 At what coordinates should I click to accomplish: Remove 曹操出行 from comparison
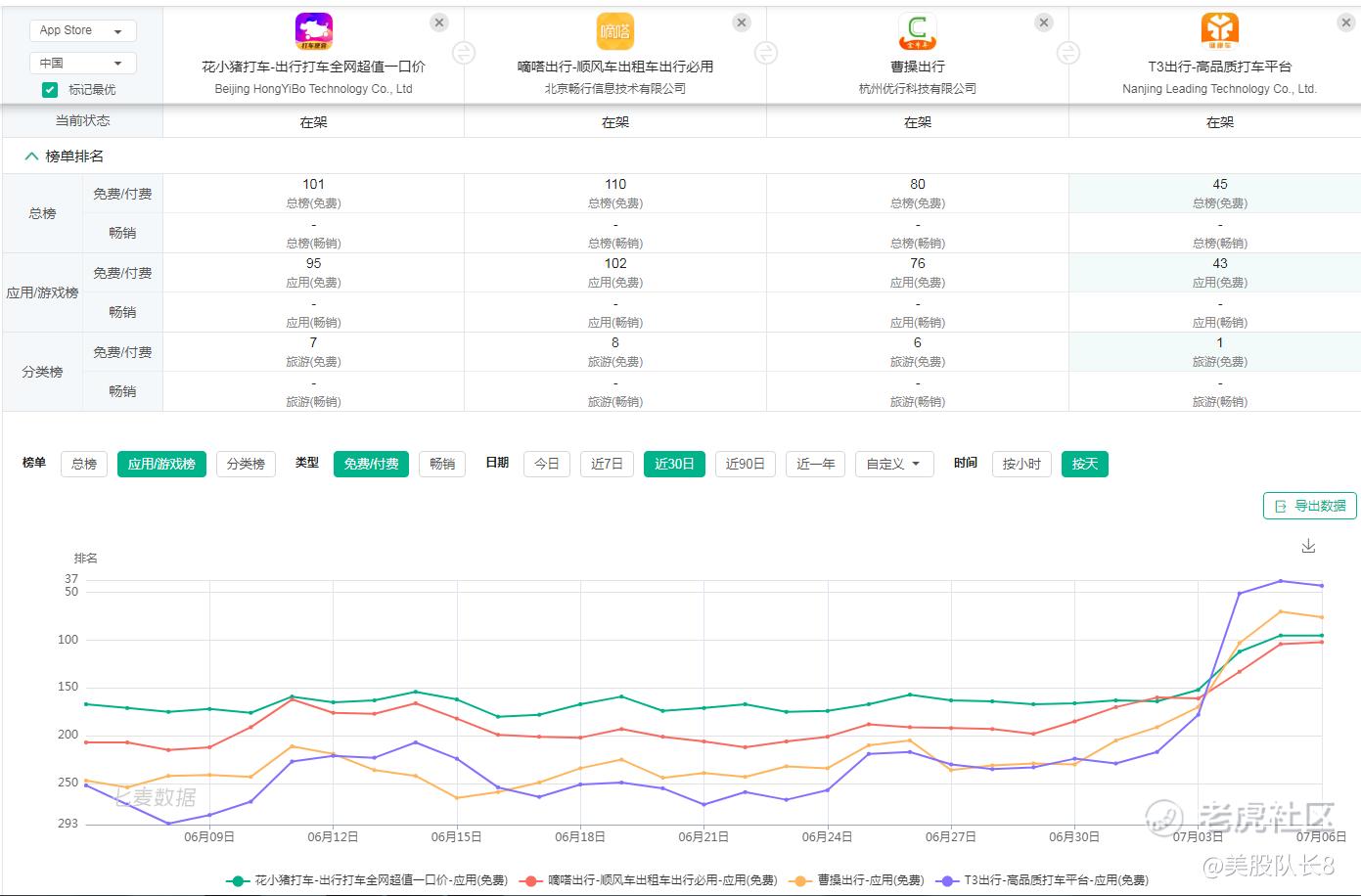(1044, 22)
